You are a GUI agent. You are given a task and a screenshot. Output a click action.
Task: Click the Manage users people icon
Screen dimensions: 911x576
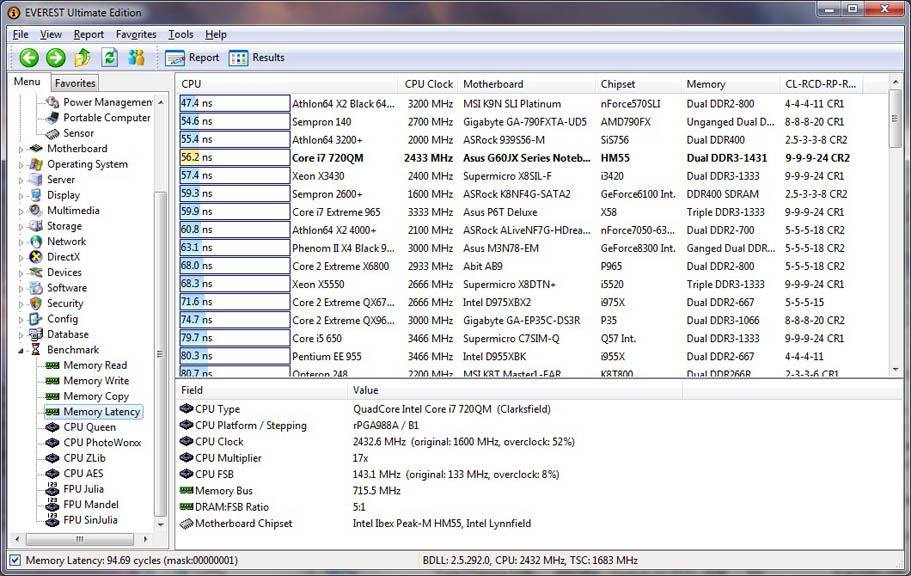(x=137, y=57)
